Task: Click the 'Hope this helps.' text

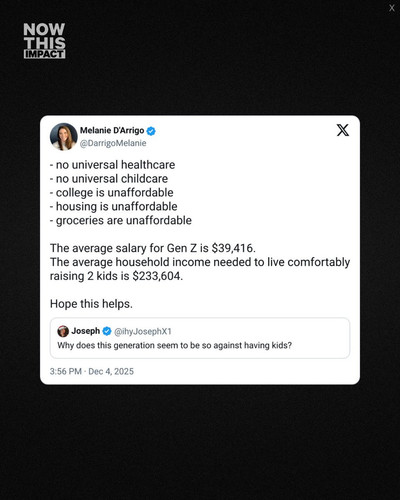Action: (x=91, y=304)
